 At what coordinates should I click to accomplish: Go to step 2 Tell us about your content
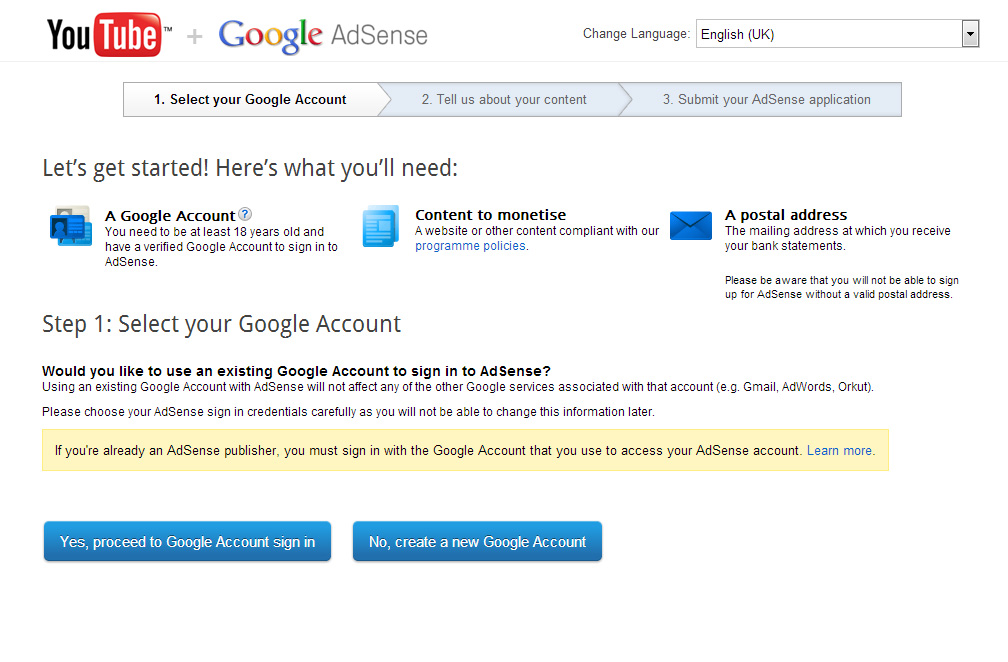click(504, 100)
